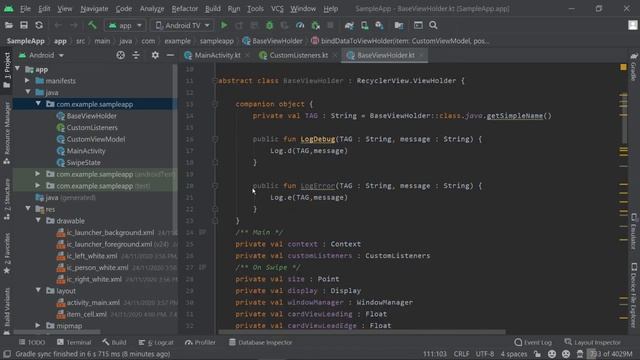Open the File menu

click(x=25, y=9)
